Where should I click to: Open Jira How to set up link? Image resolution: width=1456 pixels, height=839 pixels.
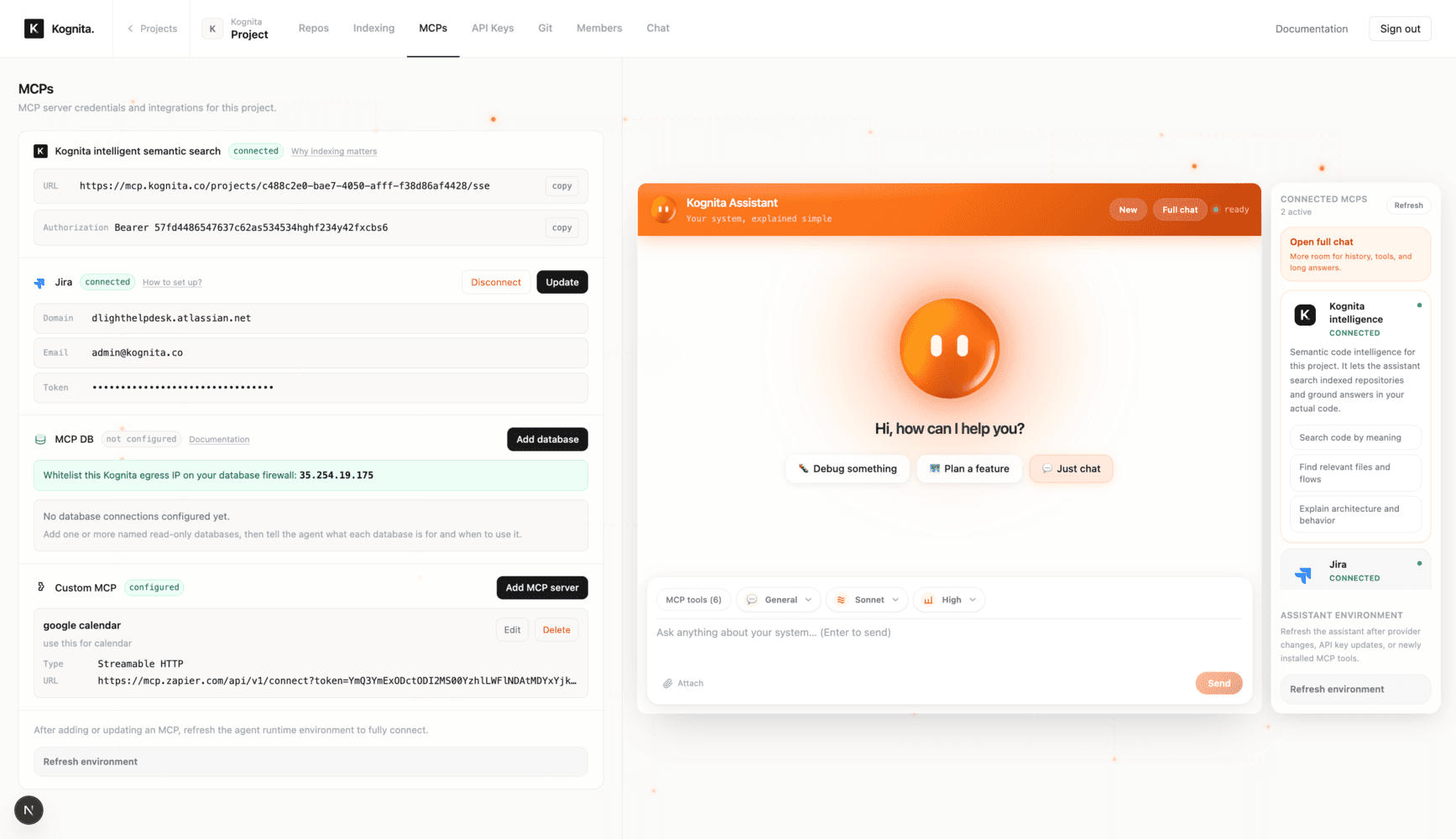172,283
